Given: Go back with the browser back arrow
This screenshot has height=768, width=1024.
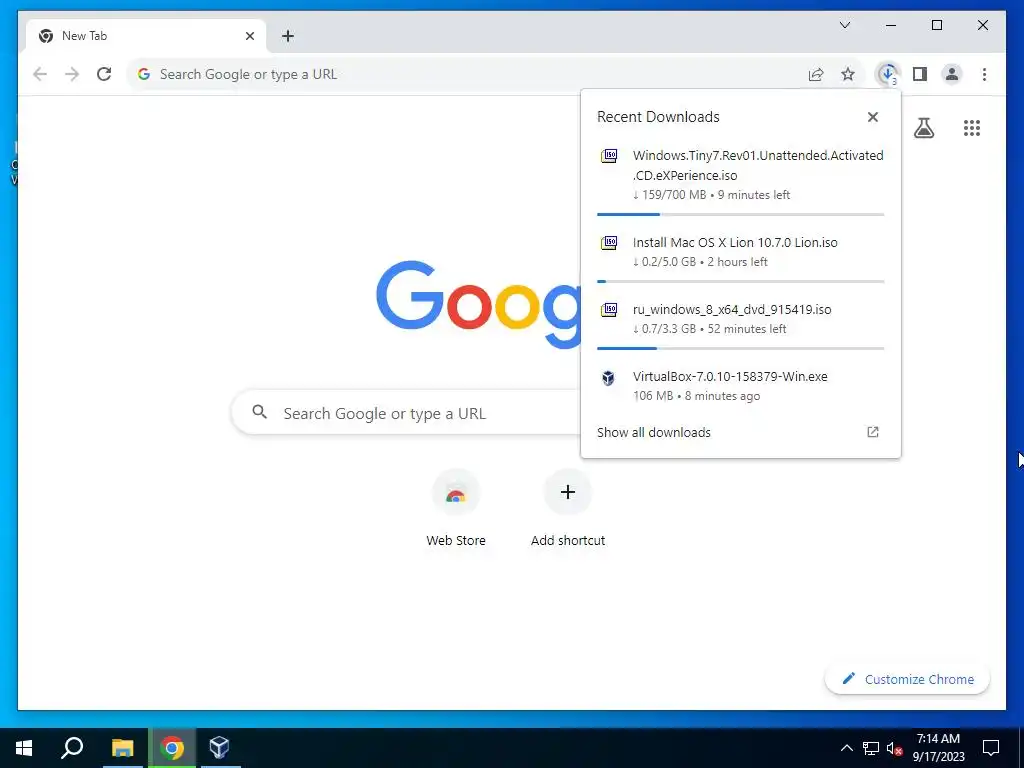Looking at the screenshot, I should point(40,74).
